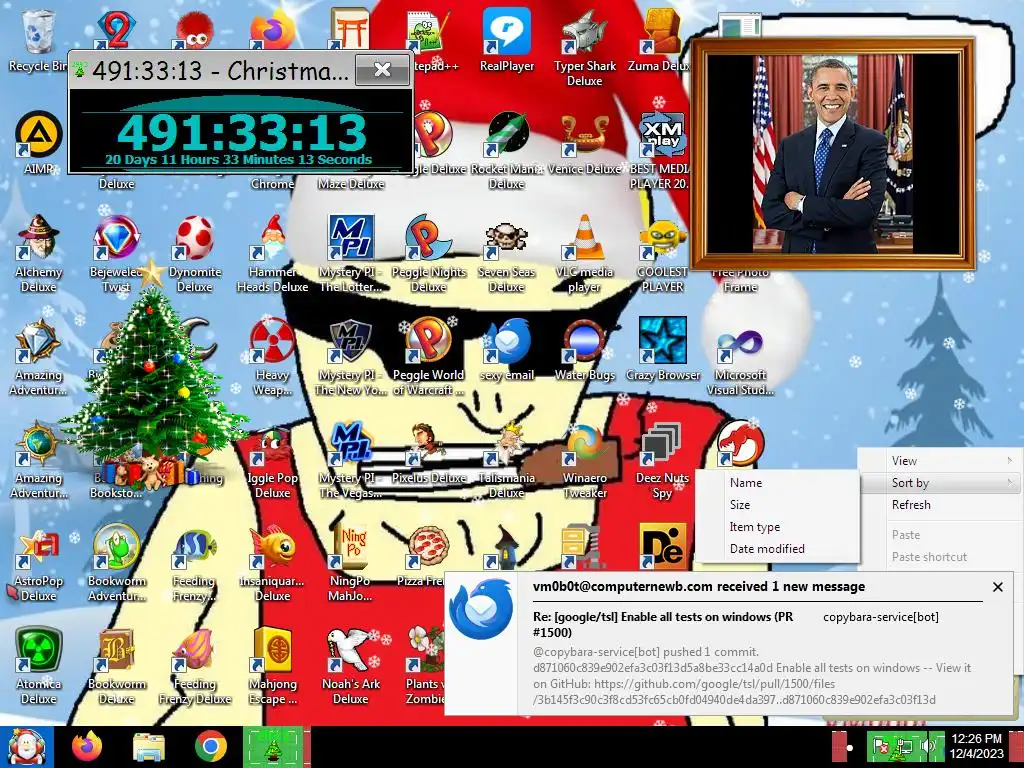Launch RealPlayer from the desktop
The image size is (1024, 768).
pyautogui.click(x=507, y=40)
